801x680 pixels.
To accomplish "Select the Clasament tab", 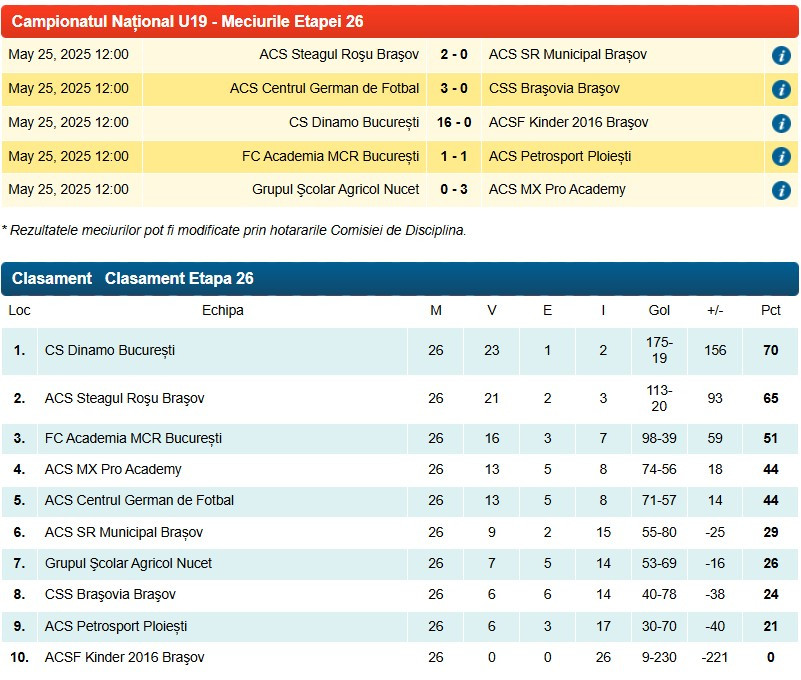I will 52,279.
